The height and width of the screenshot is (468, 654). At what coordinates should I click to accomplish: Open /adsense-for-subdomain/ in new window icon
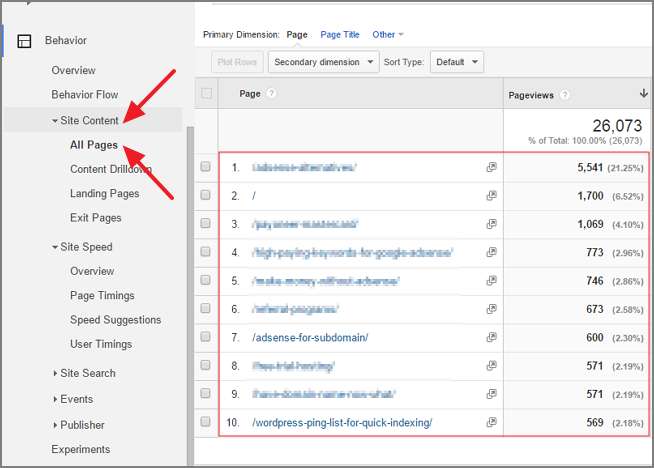(491, 337)
